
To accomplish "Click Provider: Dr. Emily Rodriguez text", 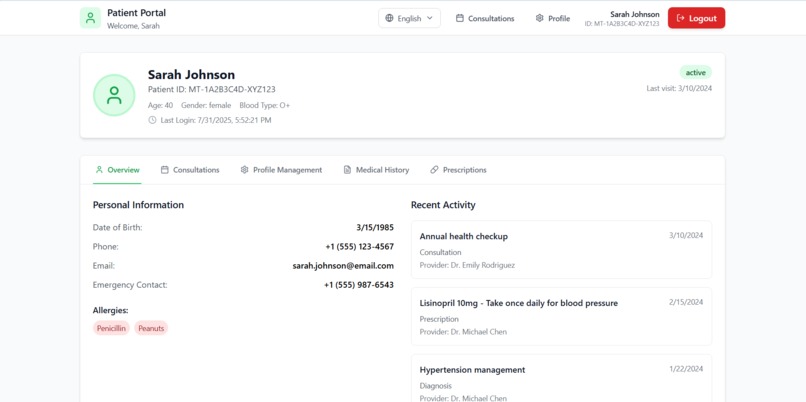I will (x=467, y=265).
